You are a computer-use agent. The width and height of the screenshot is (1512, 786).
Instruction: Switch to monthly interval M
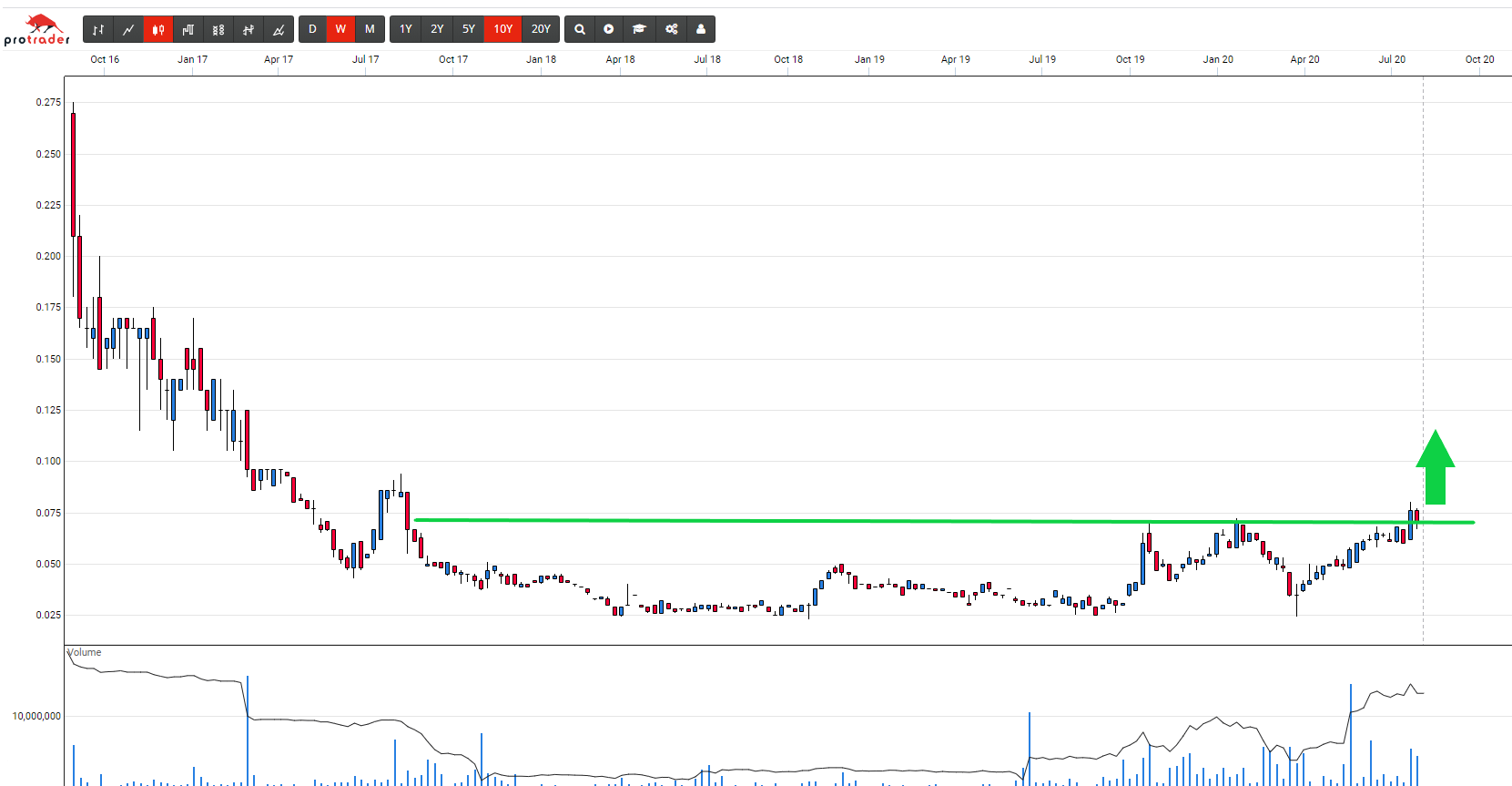pos(370,29)
